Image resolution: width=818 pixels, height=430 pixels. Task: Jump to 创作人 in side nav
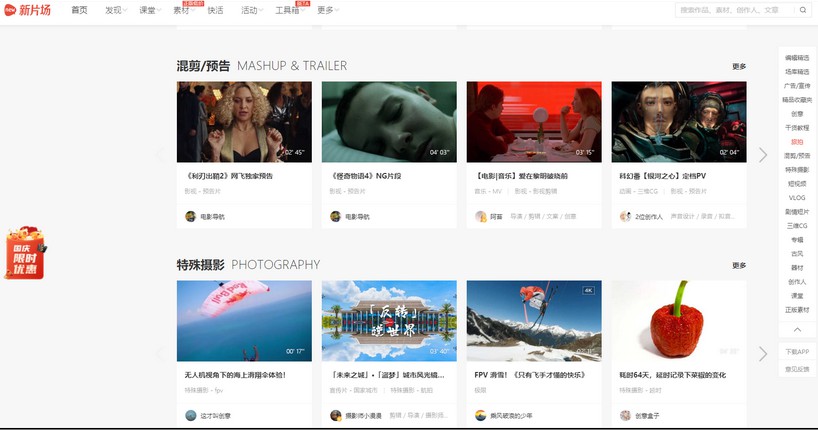point(797,282)
